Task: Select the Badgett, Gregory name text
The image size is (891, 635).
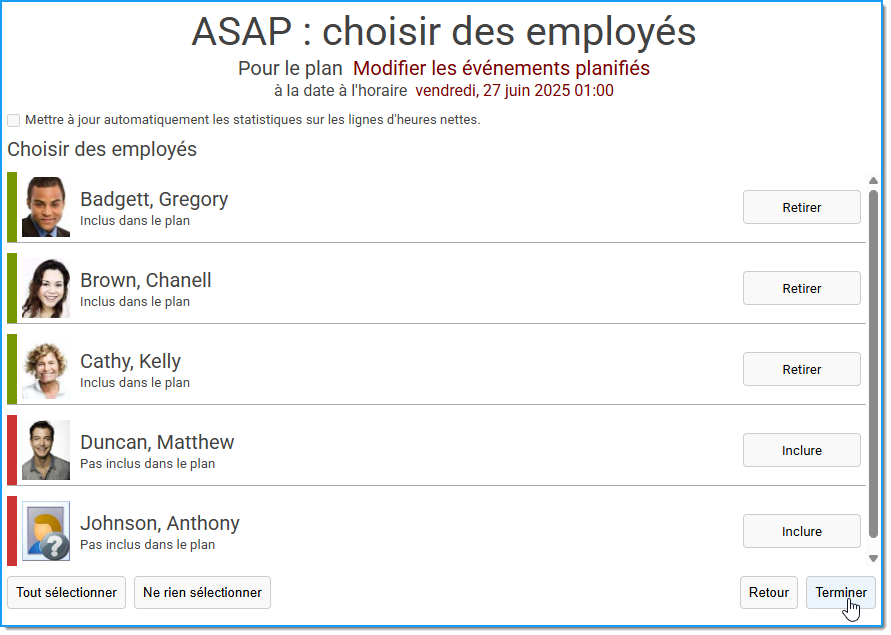Action: 154,199
